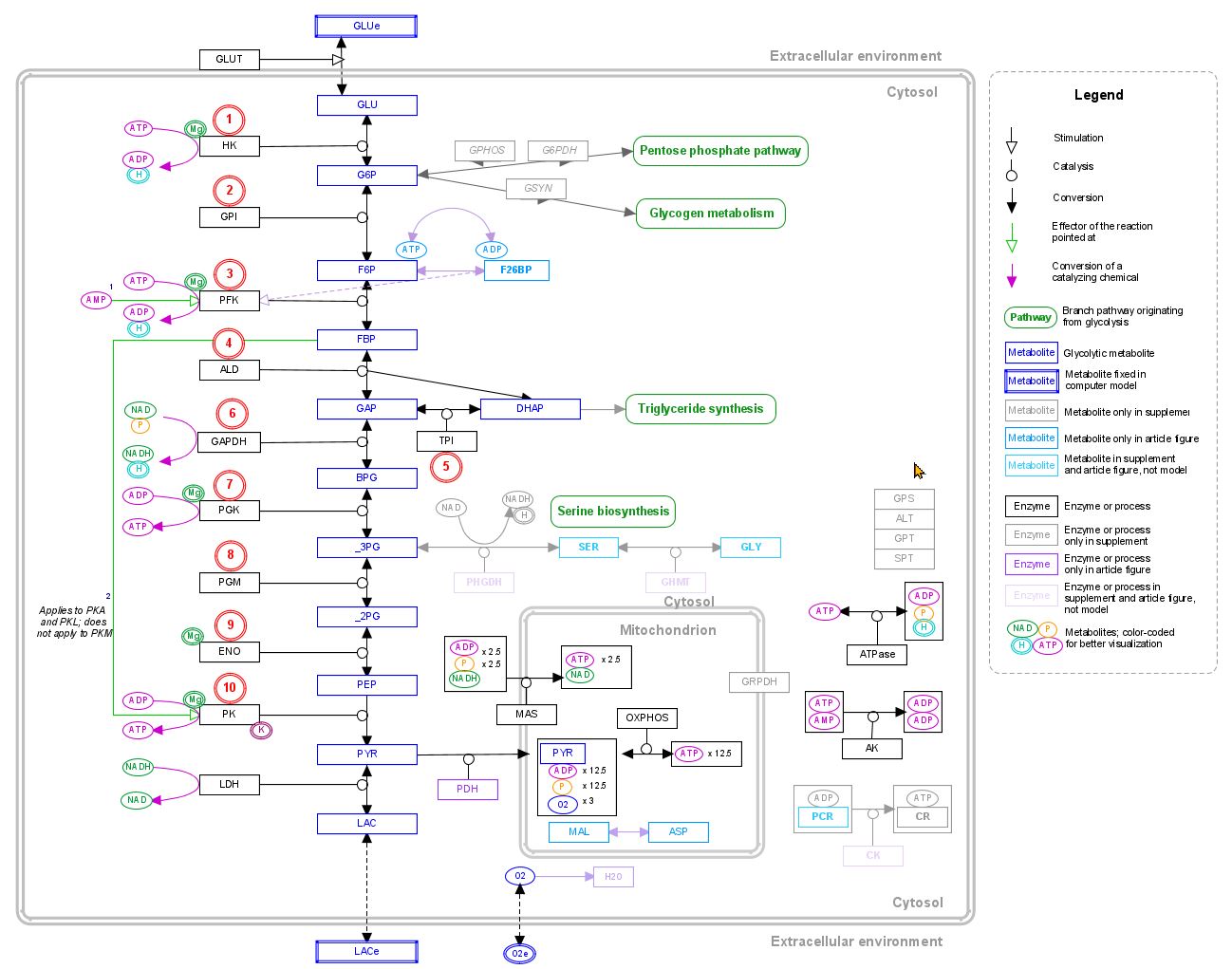The height and width of the screenshot is (969, 1232).
Task: Select the Serine biosynthesis pathway node
Action: point(613,512)
